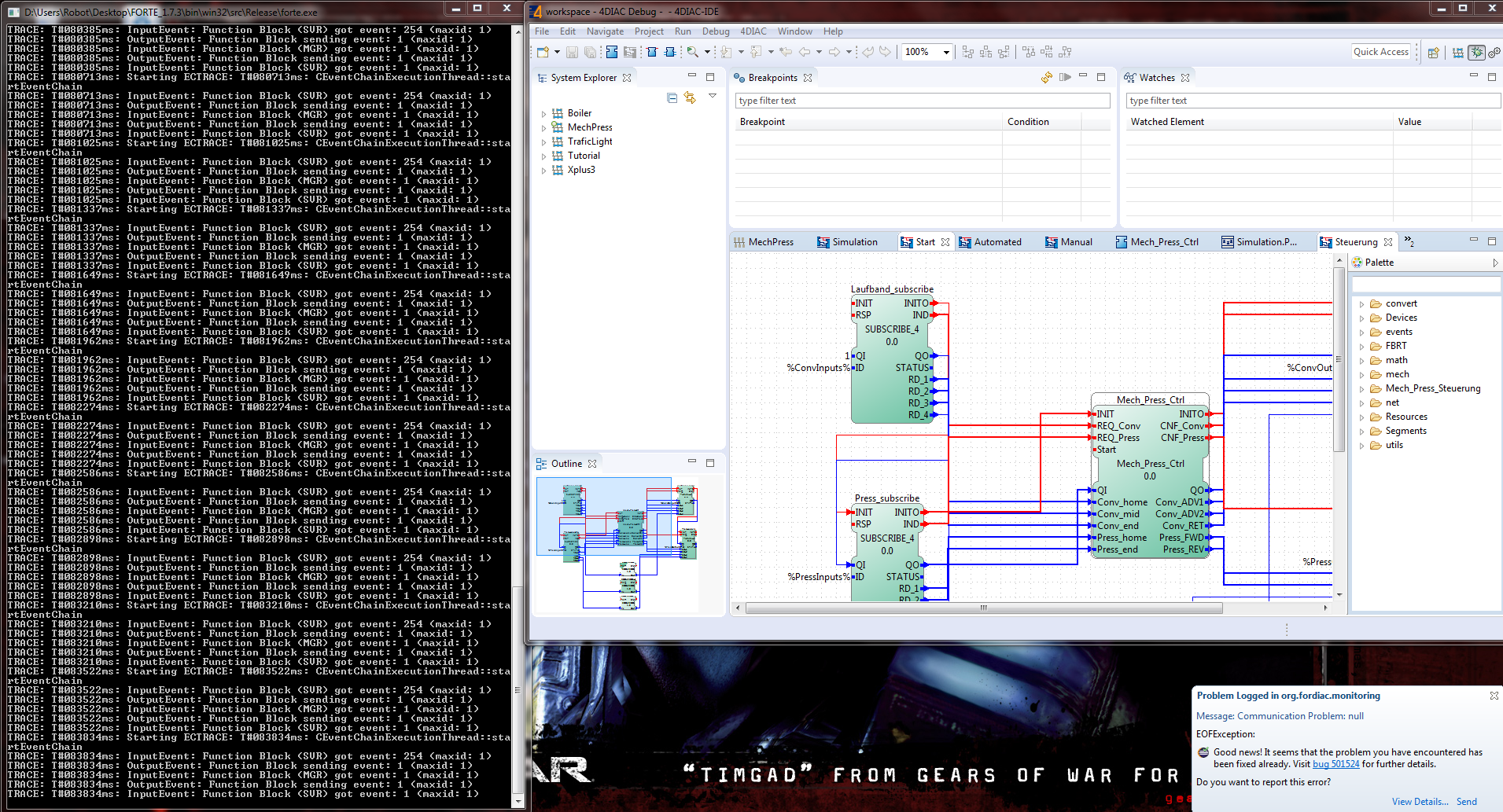Screen dimensions: 1503x812
Task: Click the yellow refresh icon in Breakpoints panel
Action: point(1047,77)
